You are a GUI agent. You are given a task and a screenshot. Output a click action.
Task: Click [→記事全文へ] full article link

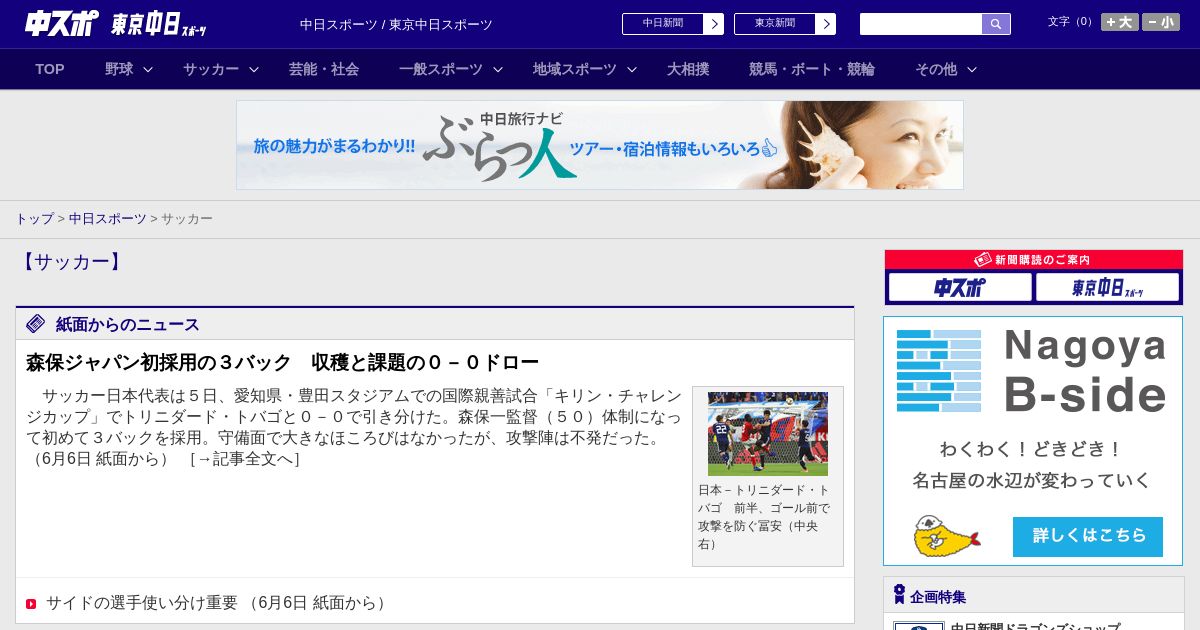click(x=245, y=459)
